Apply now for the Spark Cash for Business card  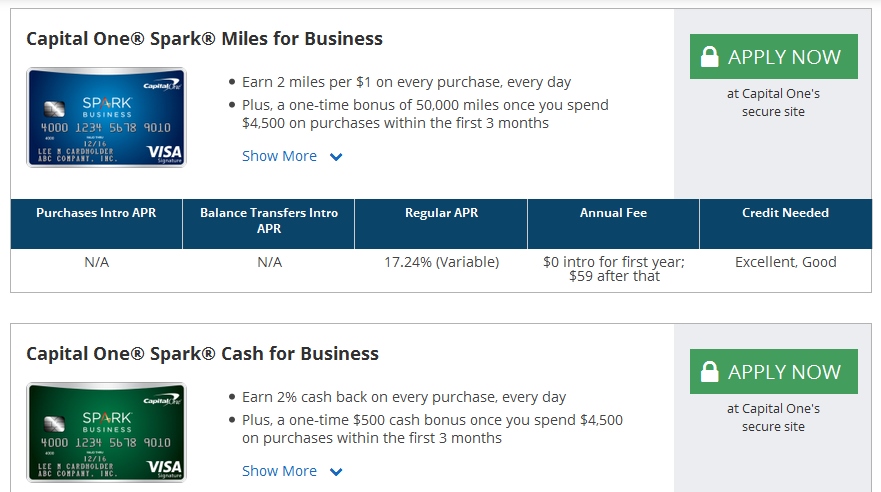773,372
